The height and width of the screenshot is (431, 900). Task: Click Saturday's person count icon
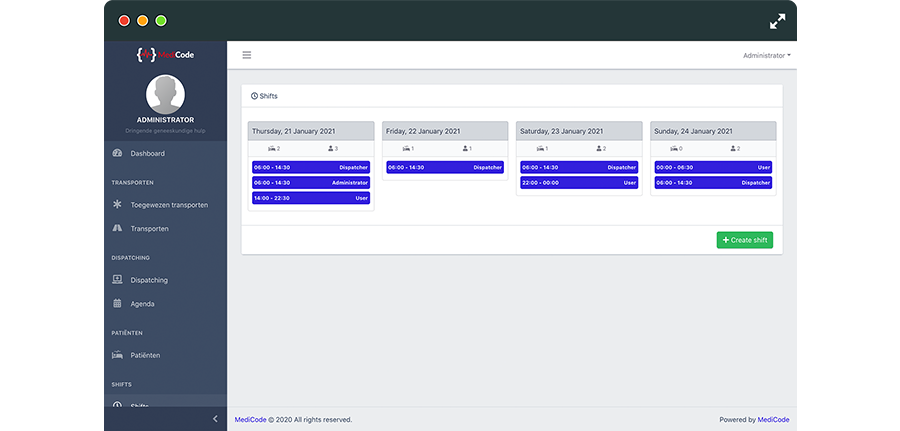click(599, 149)
